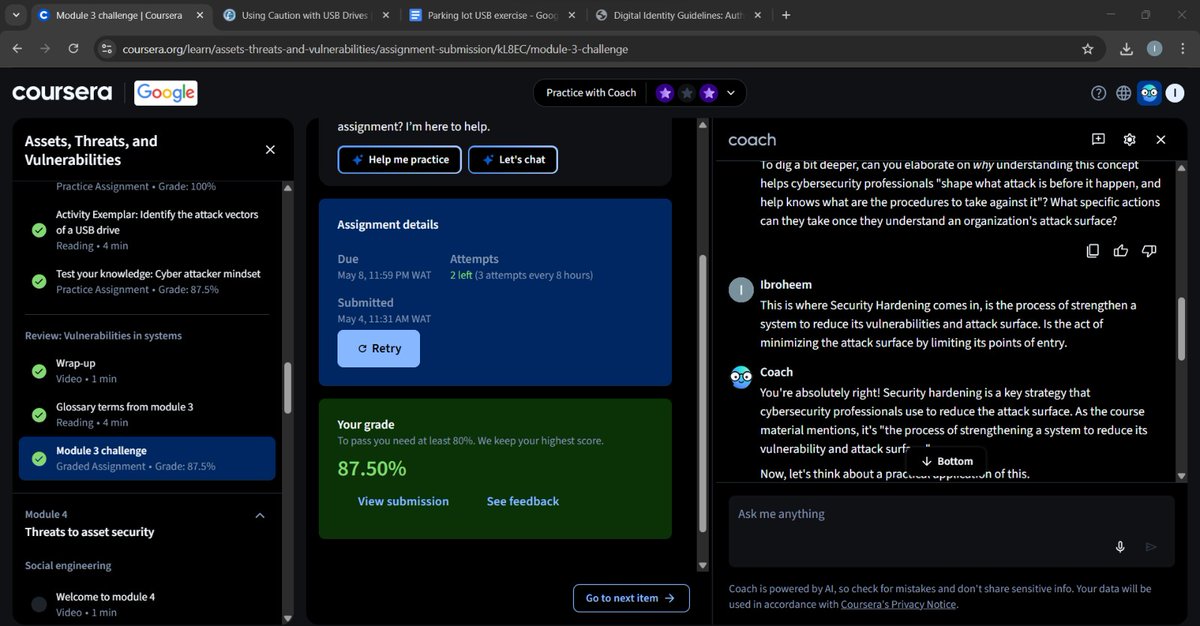Click the Help me practice button

(400, 160)
